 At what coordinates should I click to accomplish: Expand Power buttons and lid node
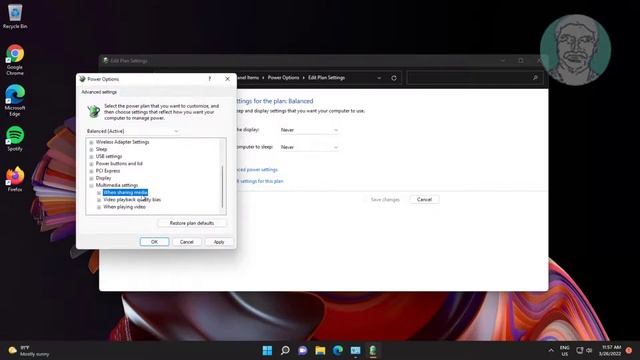91,164
